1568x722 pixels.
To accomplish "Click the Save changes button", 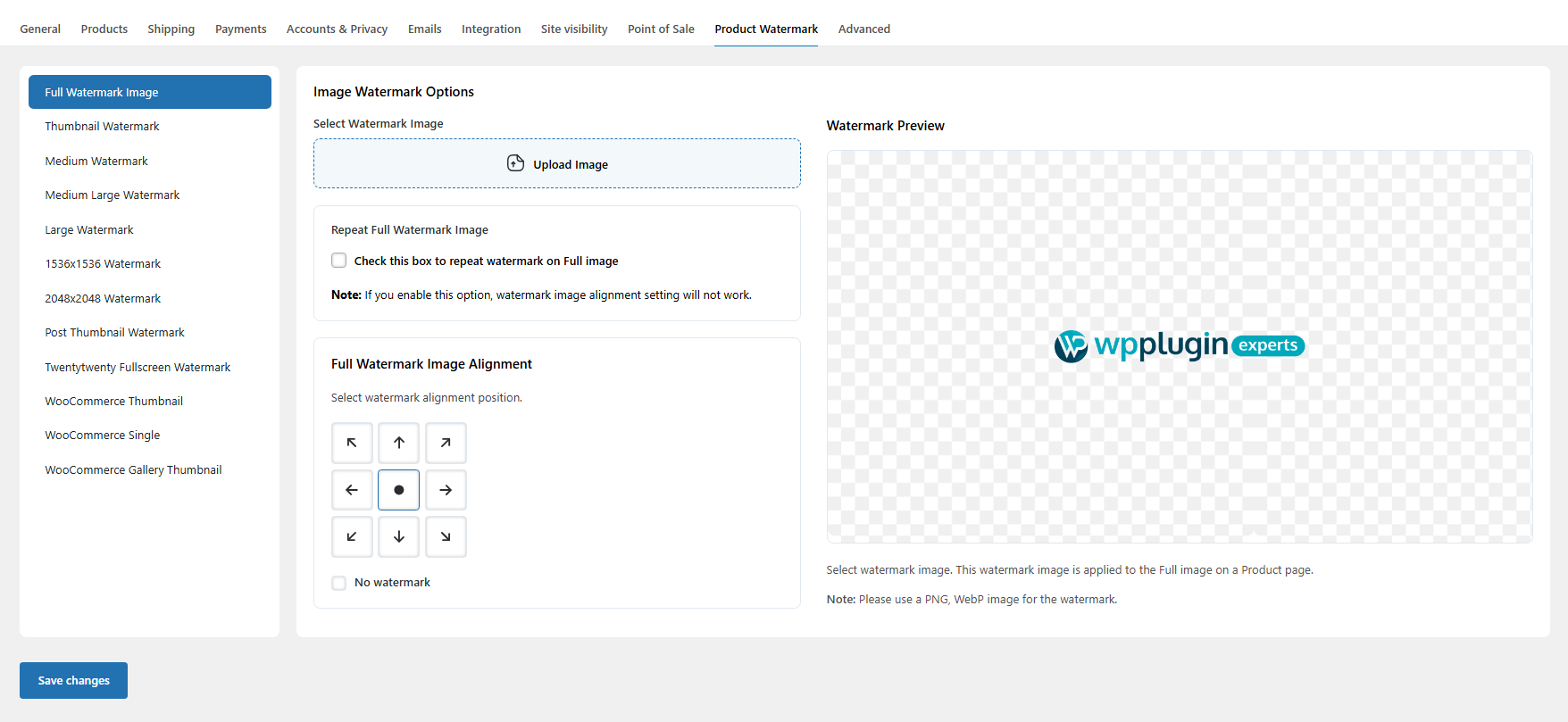I will [x=73, y=680].
